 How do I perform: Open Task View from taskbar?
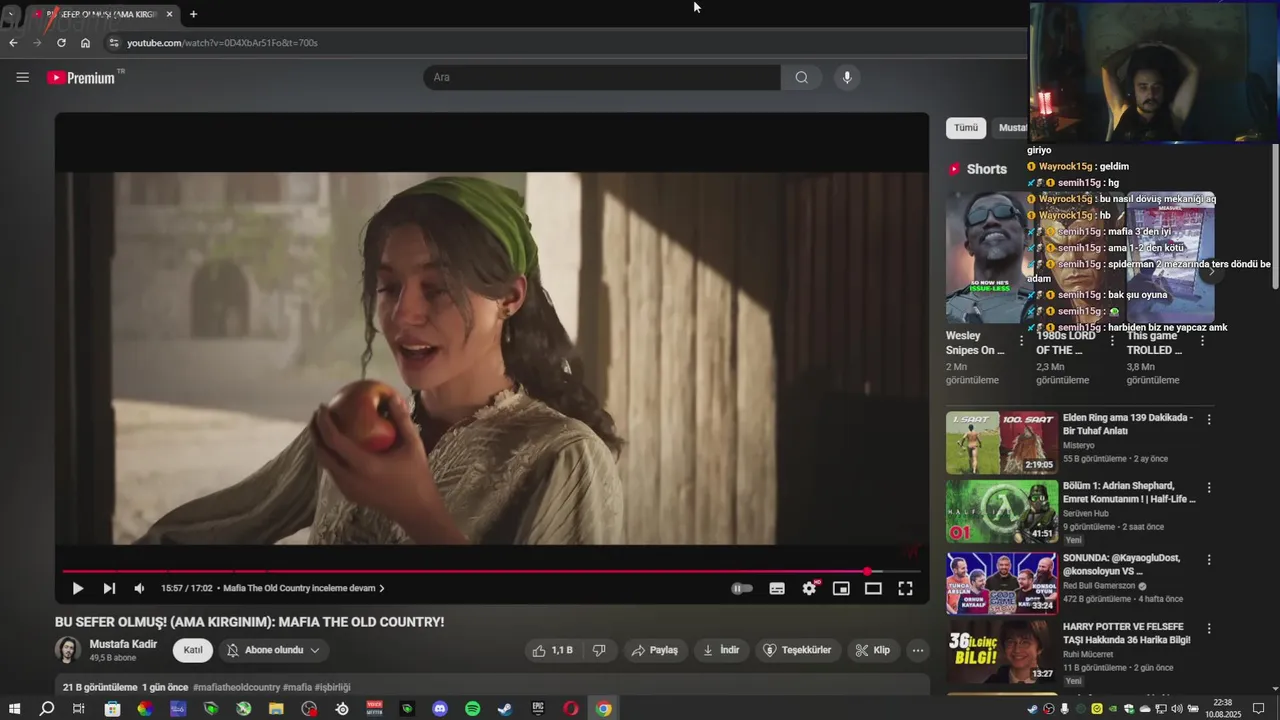point(79,709)
